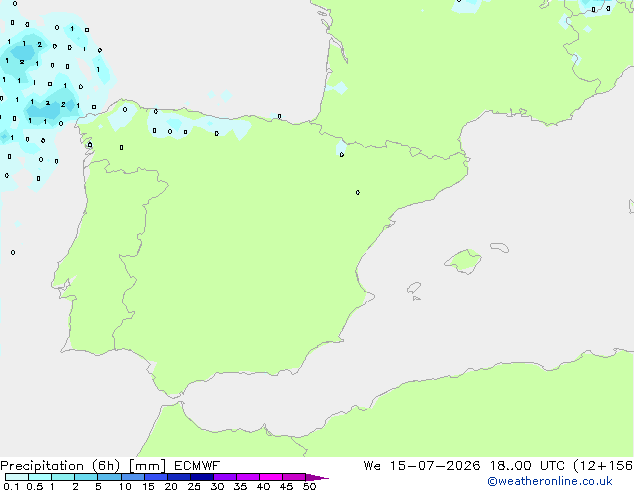The image size is (634, 490).
Task: Pick the 40–45 mm magenta legend swatch
Action: tap(271, 477)
